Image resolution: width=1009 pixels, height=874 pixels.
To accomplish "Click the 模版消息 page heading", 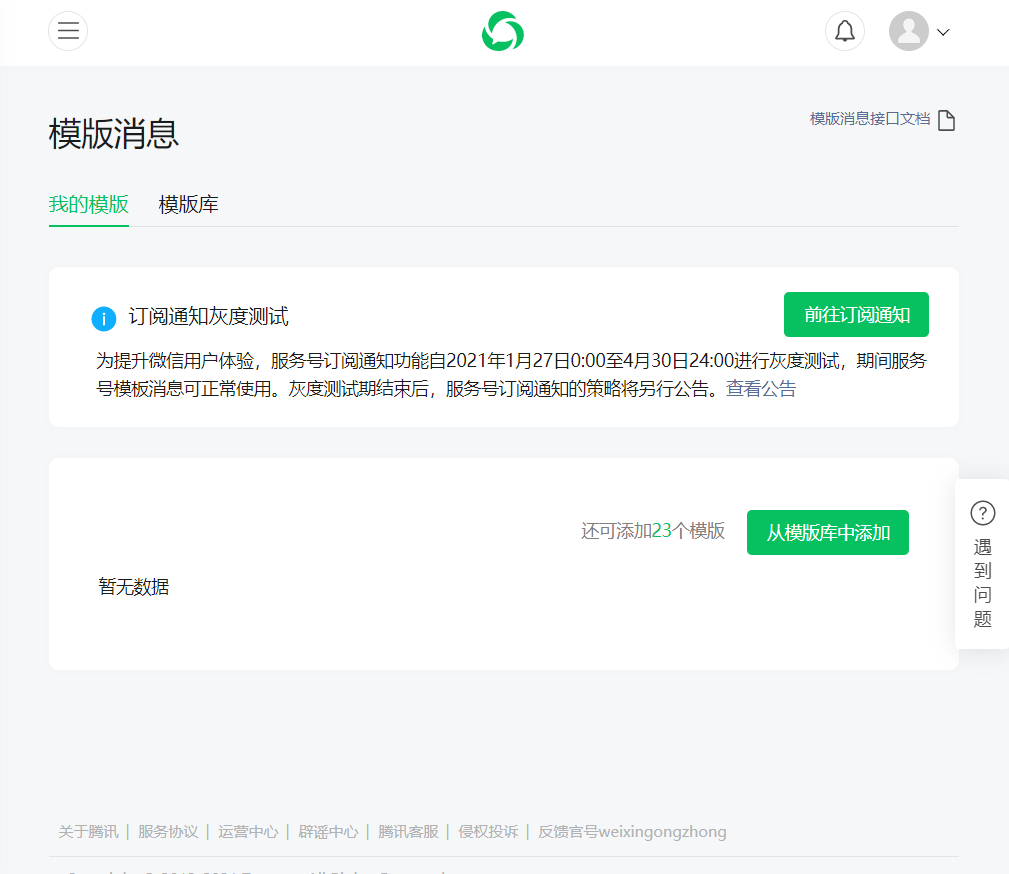I will 114,134.
